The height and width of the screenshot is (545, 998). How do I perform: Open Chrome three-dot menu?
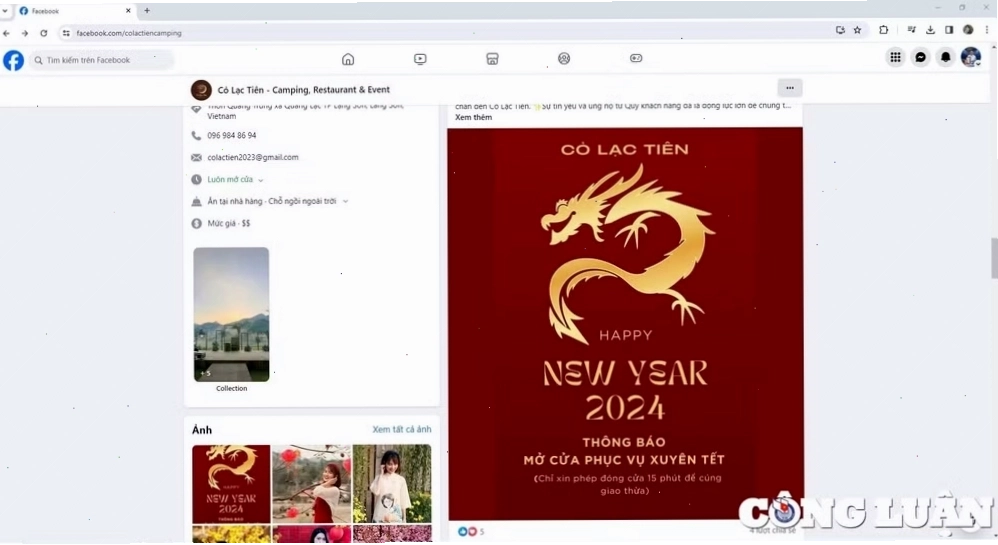[987, 30]
